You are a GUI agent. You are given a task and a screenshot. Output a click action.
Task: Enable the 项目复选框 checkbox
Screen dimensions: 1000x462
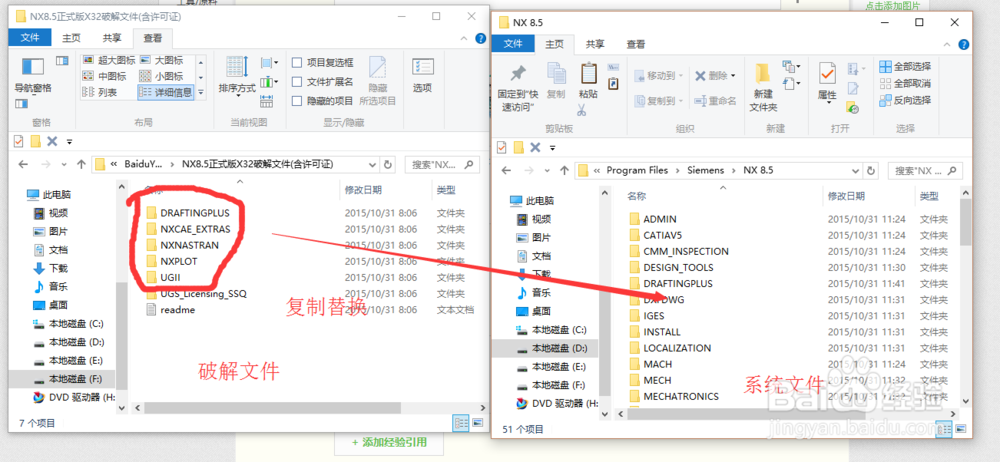297,63
